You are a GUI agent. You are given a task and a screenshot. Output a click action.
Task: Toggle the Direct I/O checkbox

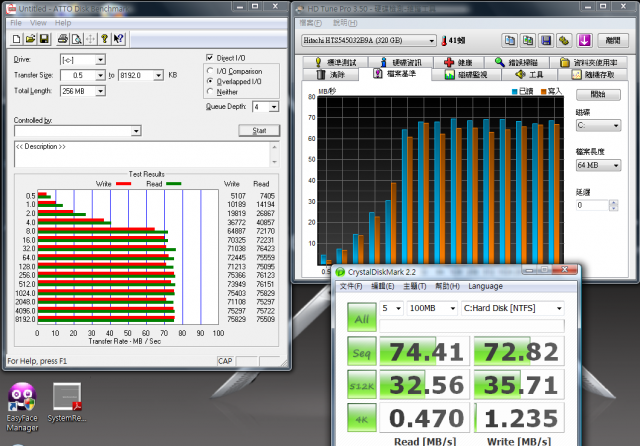210,58
